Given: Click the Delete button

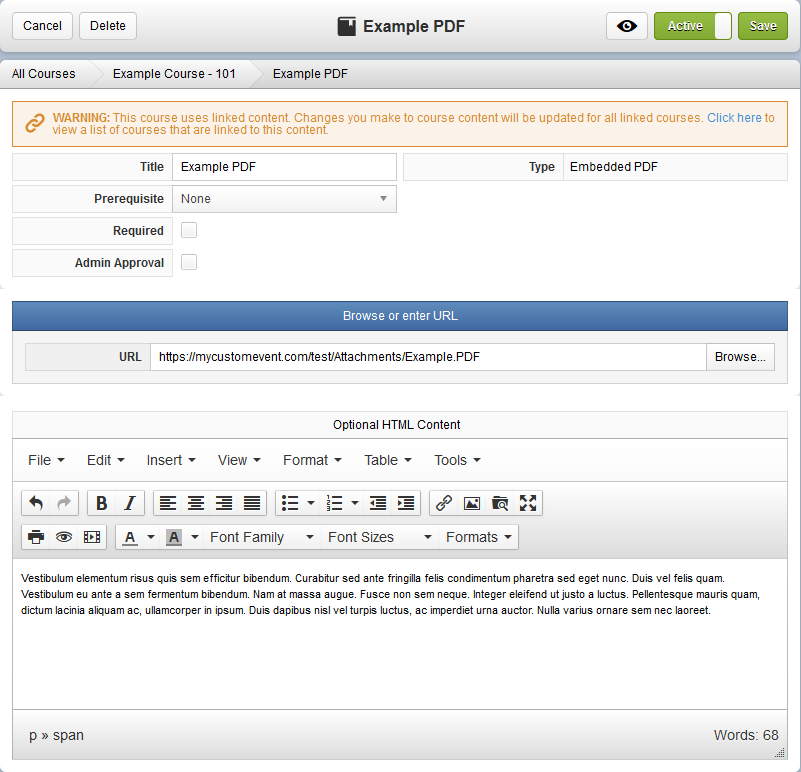Looking at the screenshot, I should click(108, 26).
